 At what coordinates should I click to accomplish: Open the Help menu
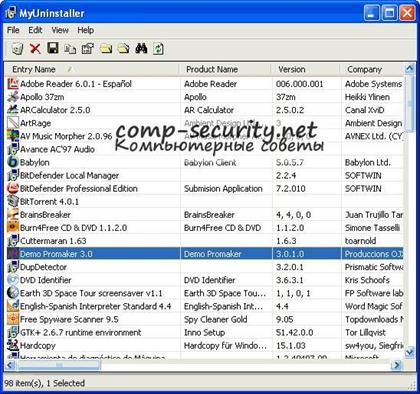pyautogui.click(x=86, y=30)
